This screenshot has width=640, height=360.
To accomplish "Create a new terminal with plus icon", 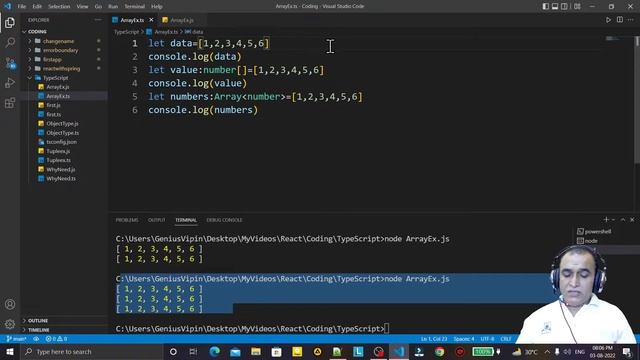I will [x=606, y=220].
